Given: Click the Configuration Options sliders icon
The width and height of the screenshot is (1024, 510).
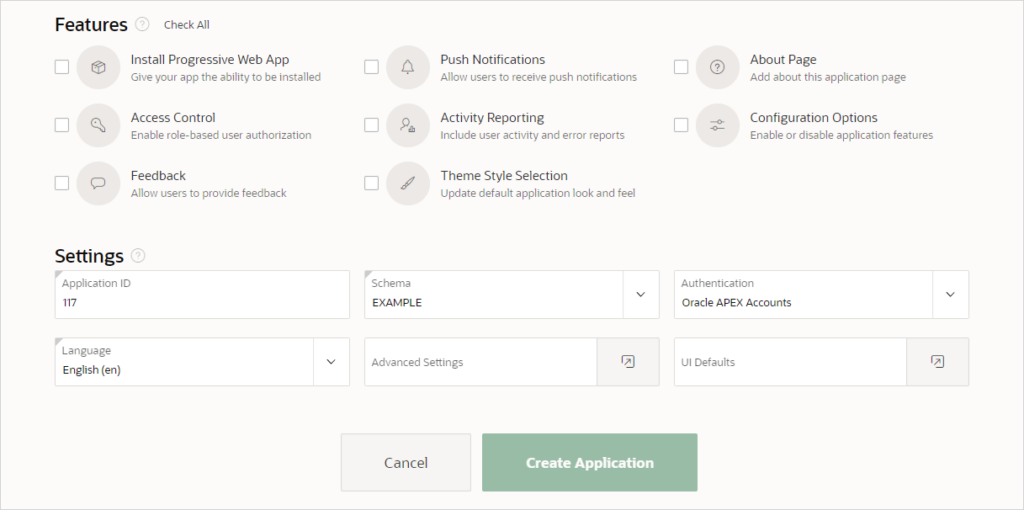Looking at the screenshot, I should [718, 125].
